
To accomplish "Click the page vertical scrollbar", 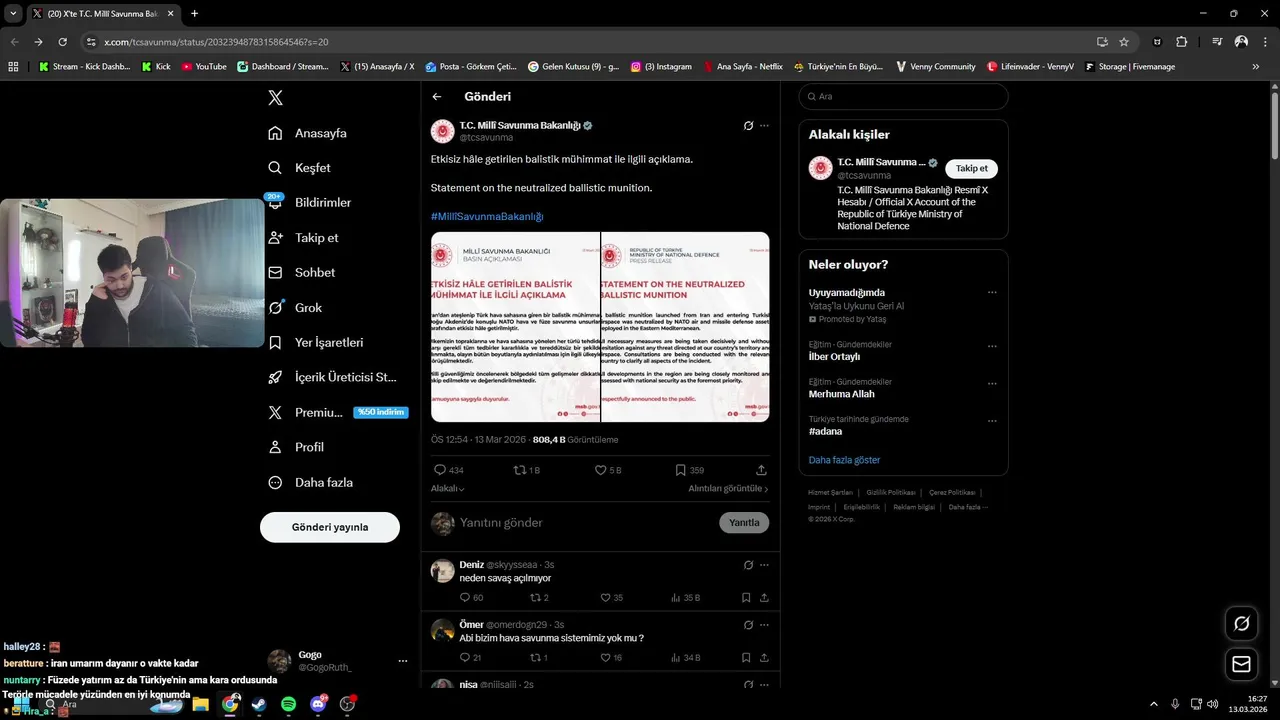I will coord(1275,125).
